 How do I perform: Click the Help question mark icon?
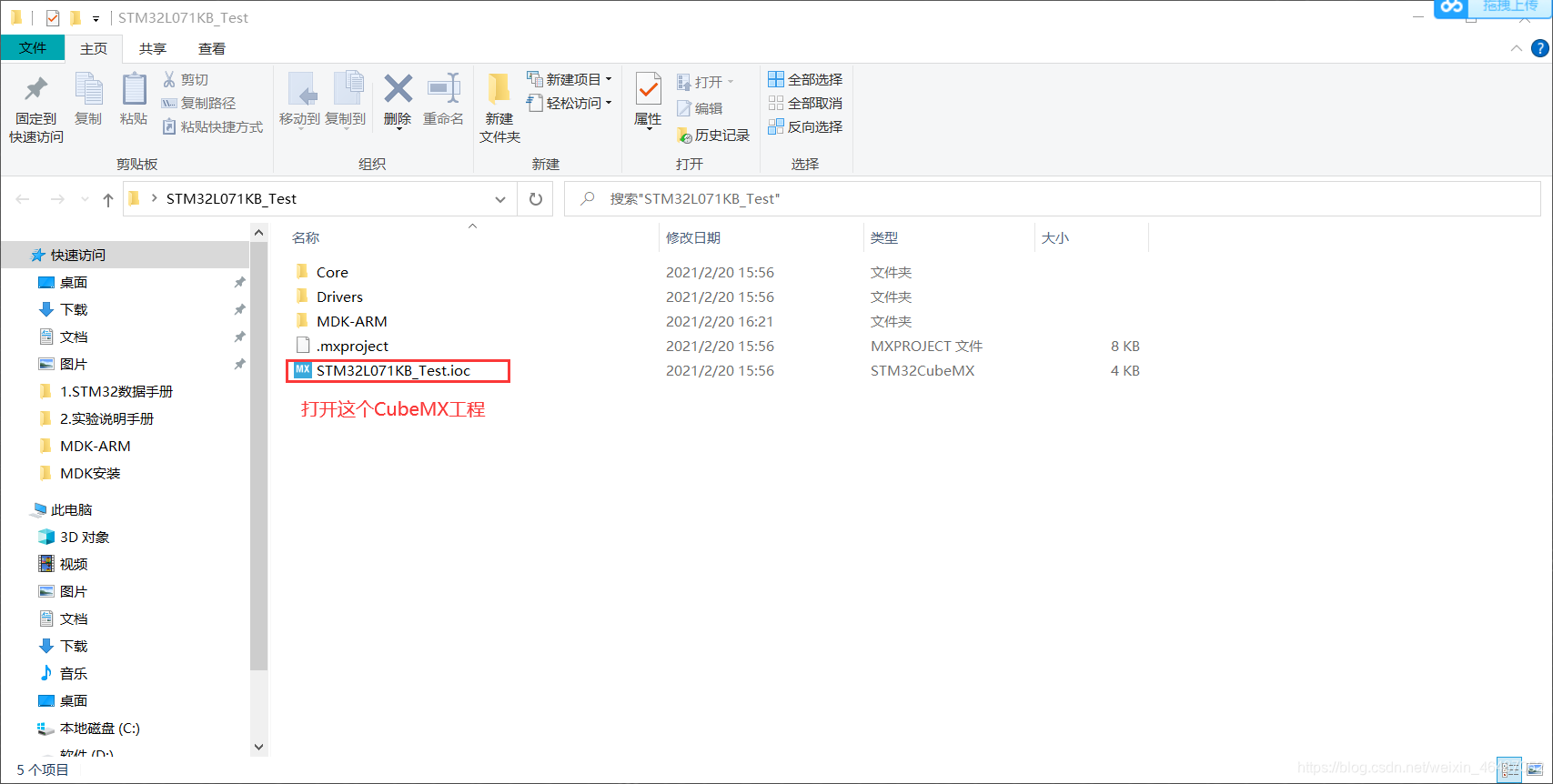tap(1539, 49)
